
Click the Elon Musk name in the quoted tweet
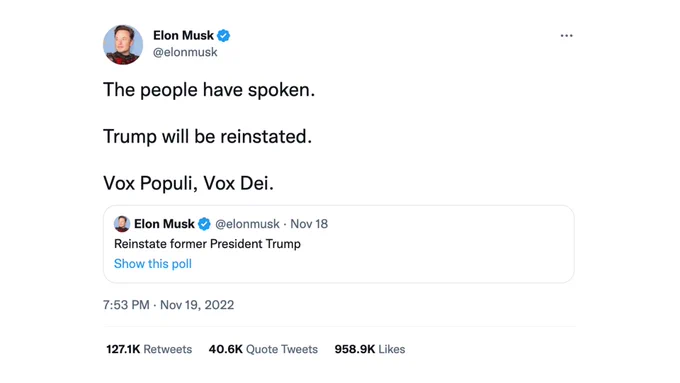pyautogui.click(x=164, y=224)
